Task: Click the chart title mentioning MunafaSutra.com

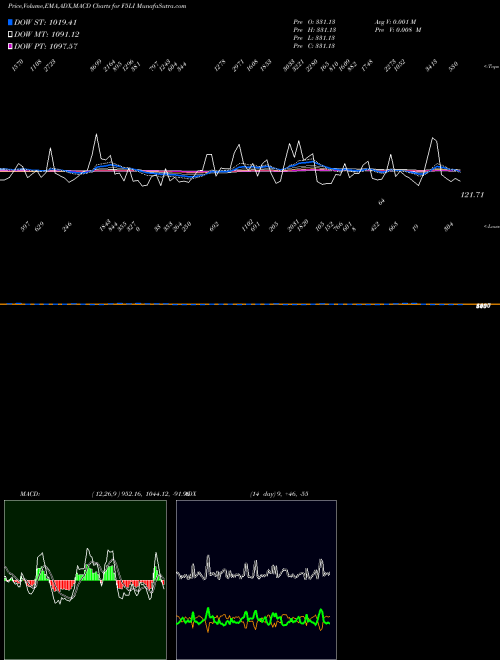Action: click(x=97, y=6)
